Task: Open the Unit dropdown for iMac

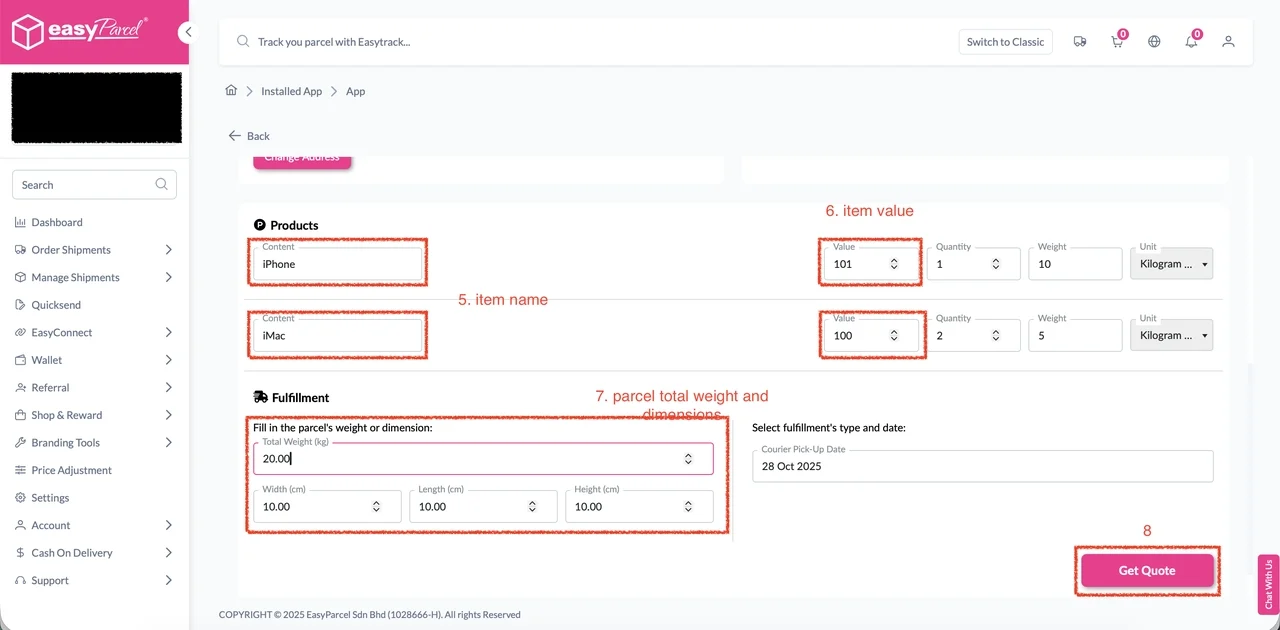Action: [1171, 336]
